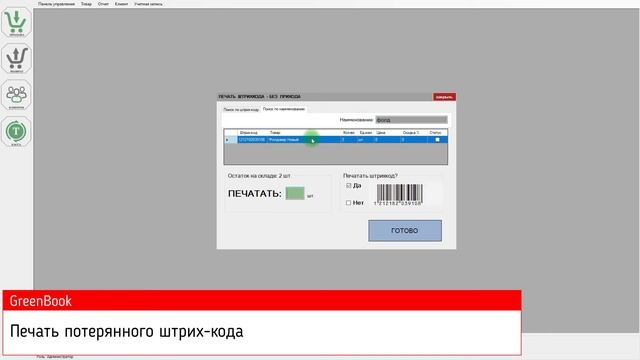The height and width of the screenshot is (360, 640).
Task: Open the Клиент menu
Action: pyautogui.click(x=121, y=4)
